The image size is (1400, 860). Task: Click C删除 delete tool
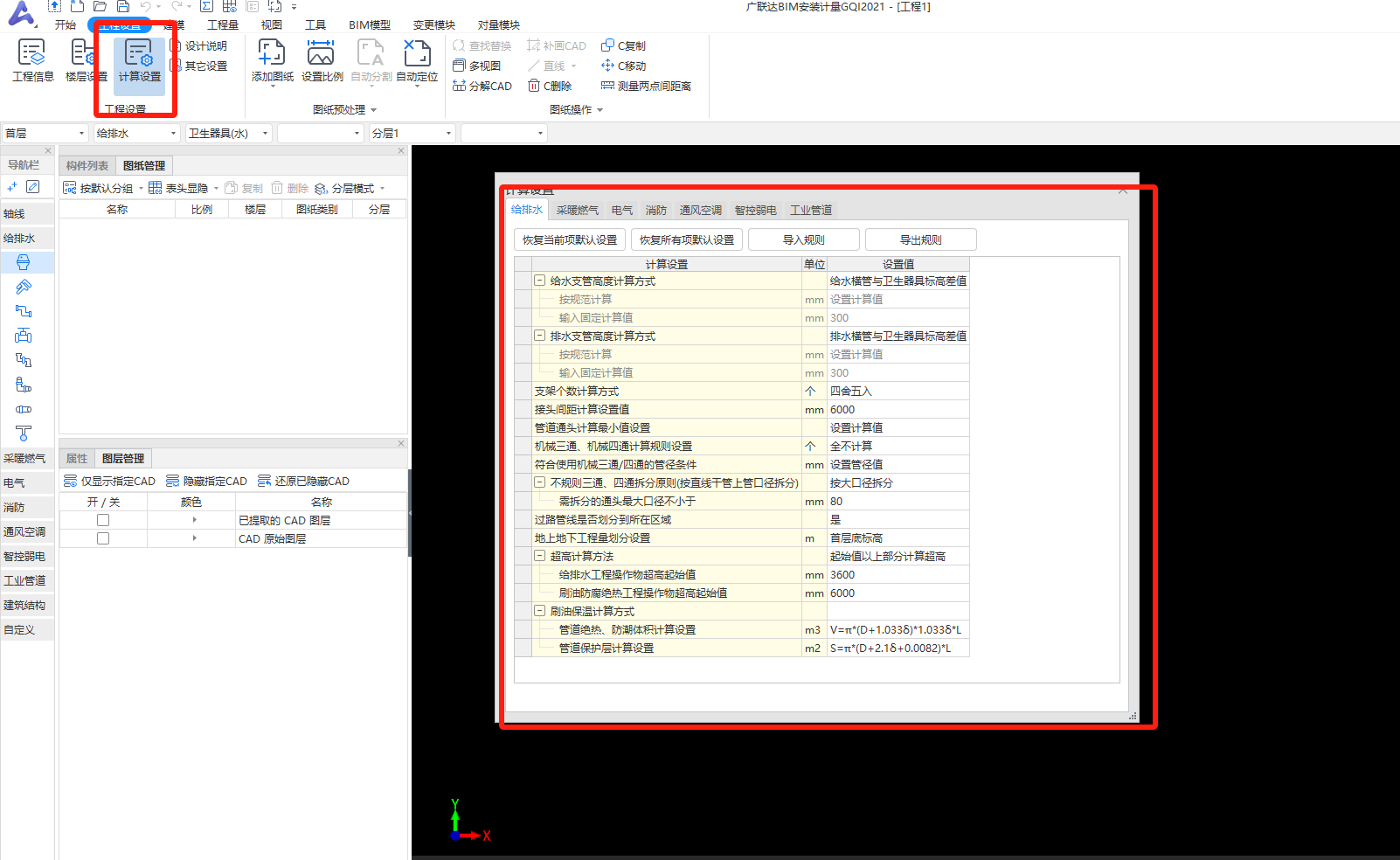(x=550, y=86)
